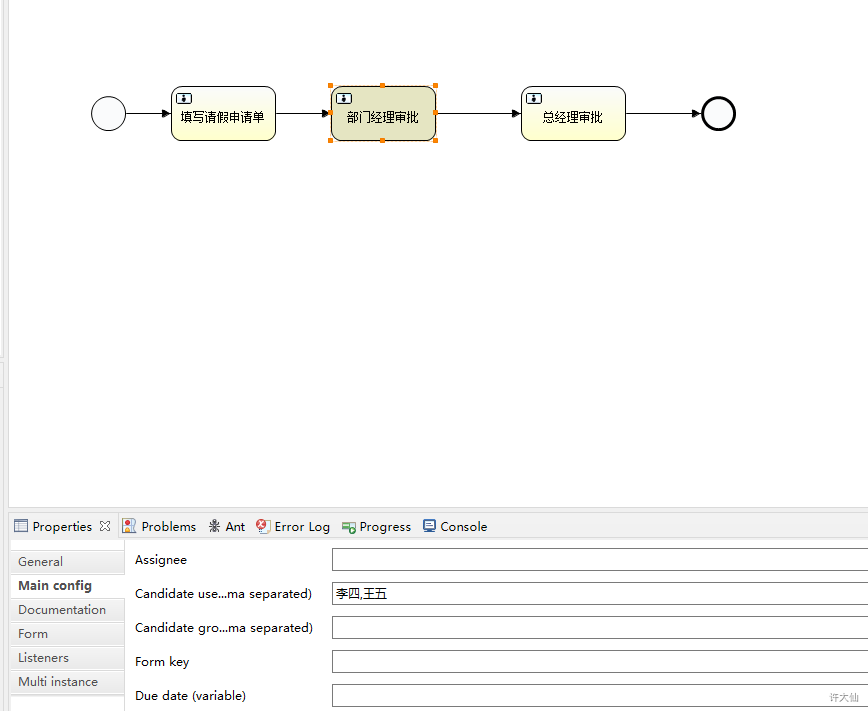Click the Ant view icon
The width and height of the screenshot is (868, 711).
pyautogui.click(x=214, y=526)
